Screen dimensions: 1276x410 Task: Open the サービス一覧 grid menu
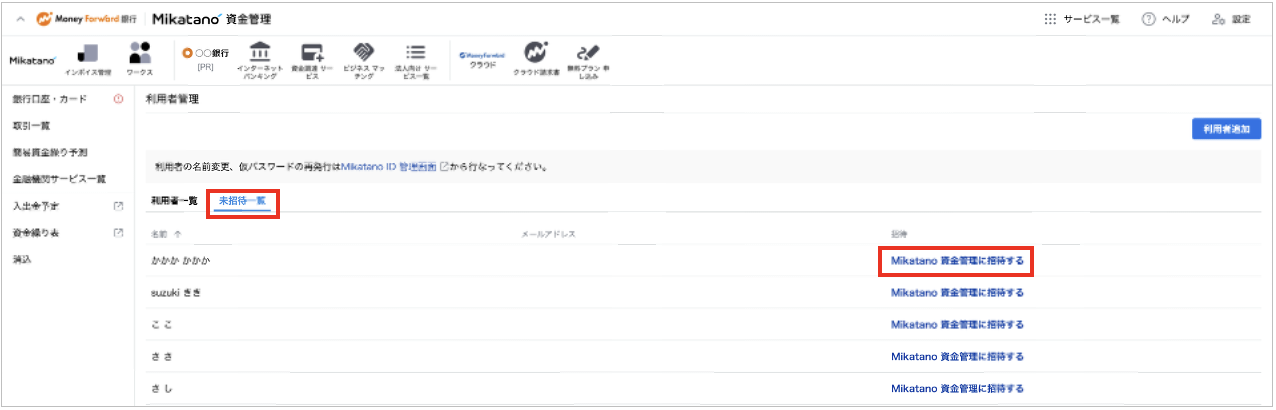(x=1082, y=19)
